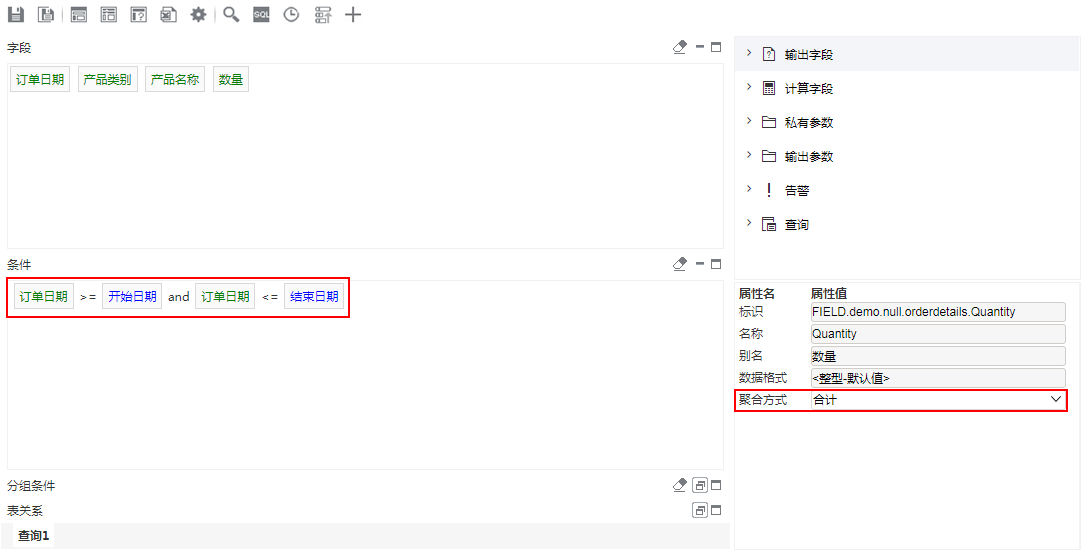Click the 标识 field value box
Viewport: 1084px width, 552px height.
click(938, 311)
